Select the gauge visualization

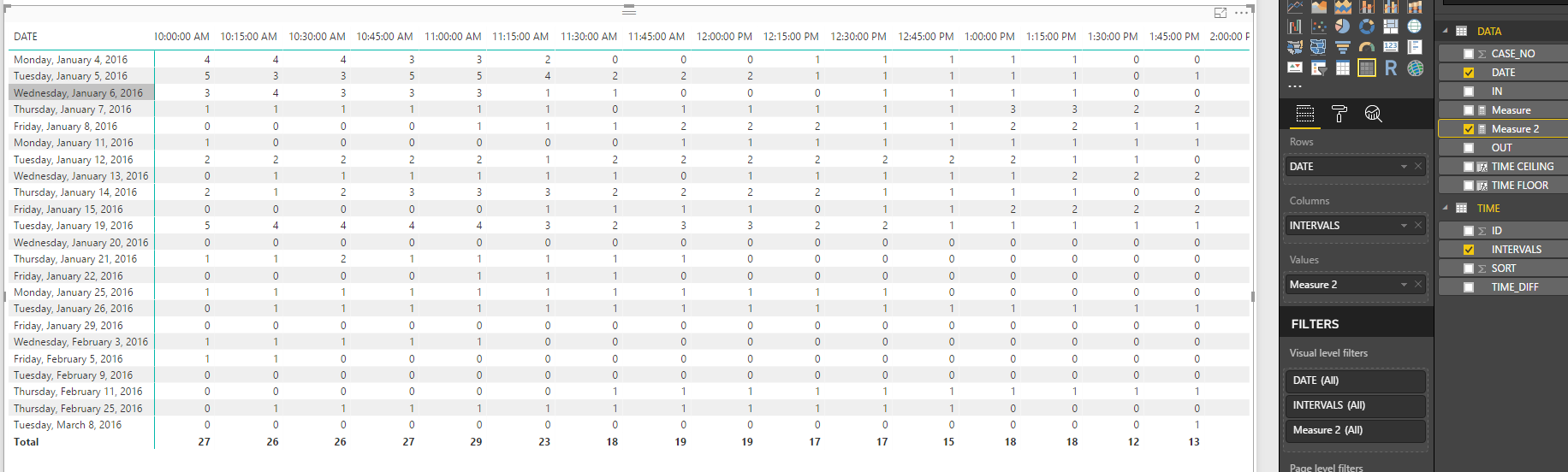1367,47
